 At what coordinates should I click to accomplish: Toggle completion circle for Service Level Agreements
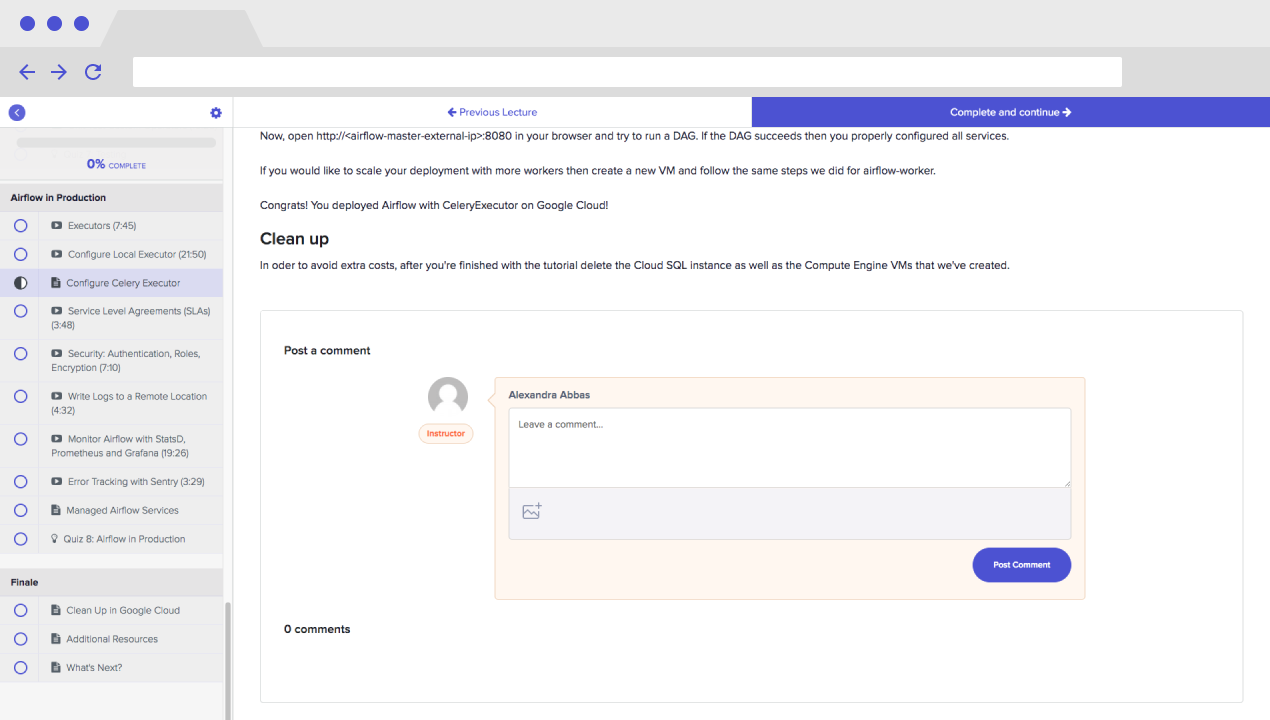pos(21,311)
